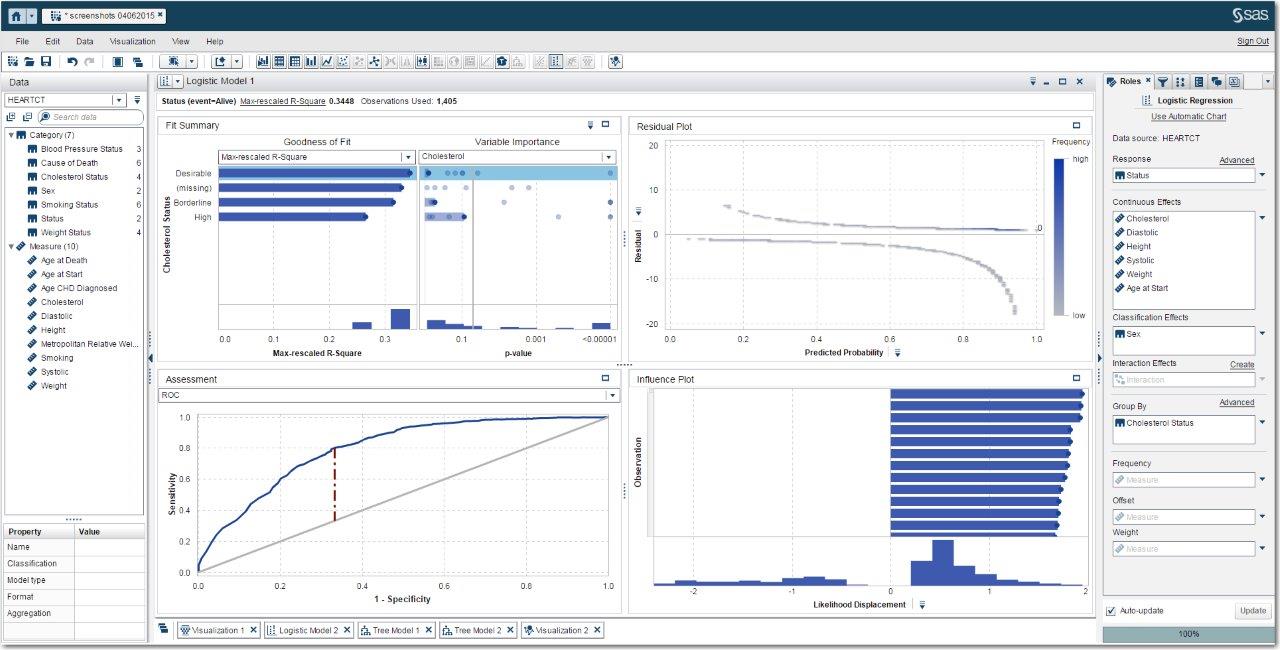1280x650 pixels.
Task: Open the Filters tab funnel icon
Action: (x=1163, y=82)
